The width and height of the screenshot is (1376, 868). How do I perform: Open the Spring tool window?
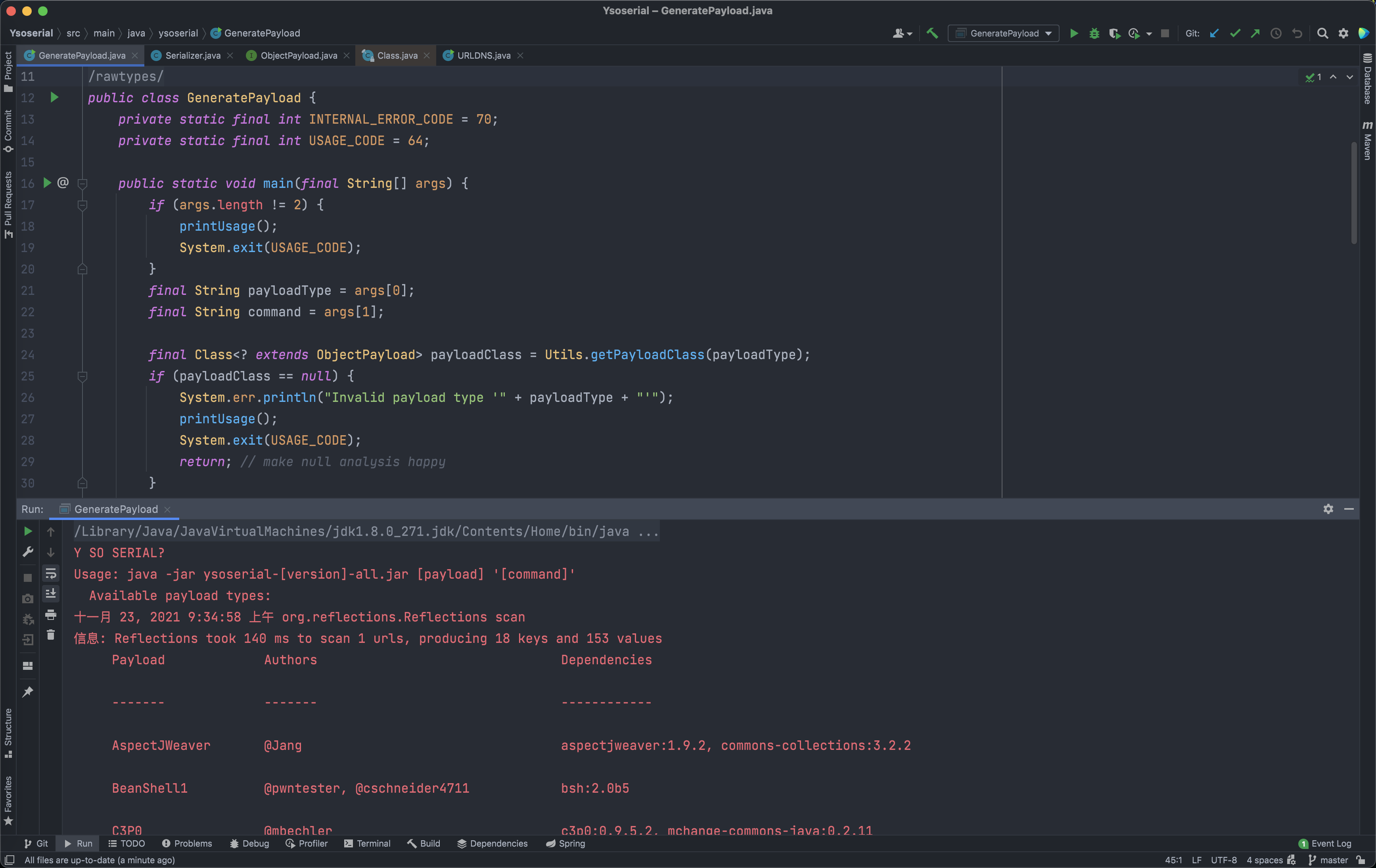[566, 843]
